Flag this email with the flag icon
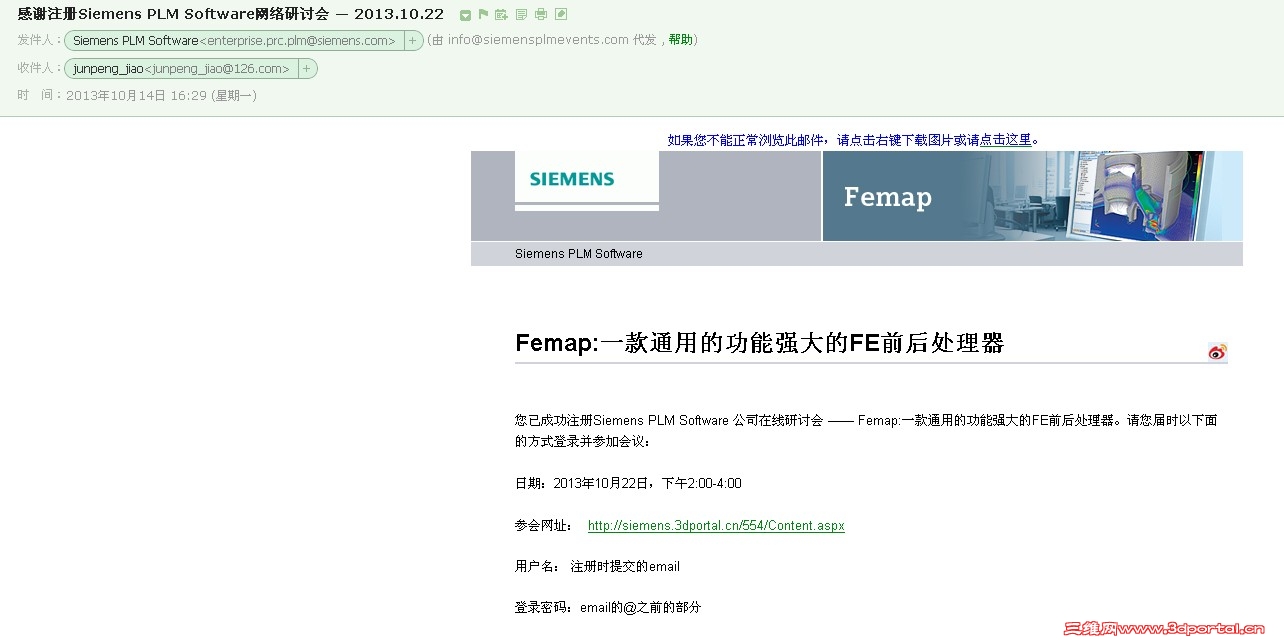 point(483,14)
